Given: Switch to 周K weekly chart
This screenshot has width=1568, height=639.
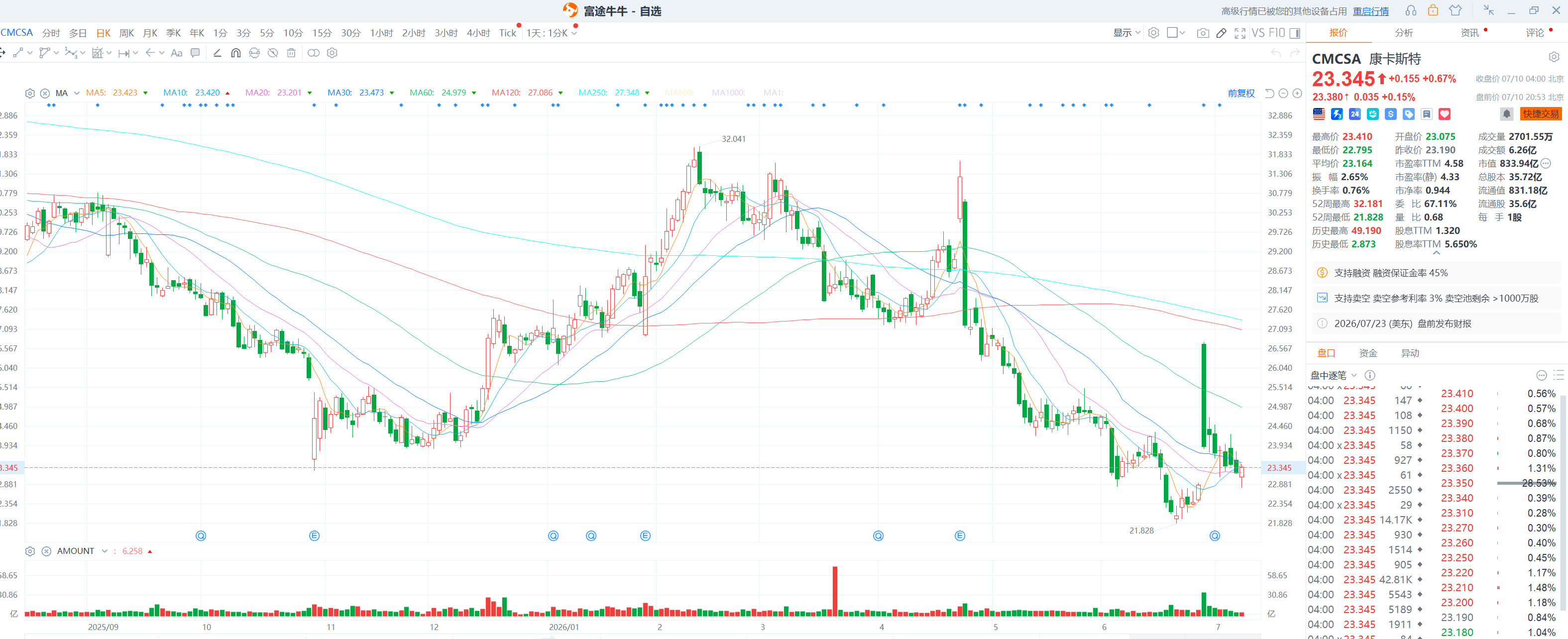Looking at the screenshot, I should click(126, 33).
